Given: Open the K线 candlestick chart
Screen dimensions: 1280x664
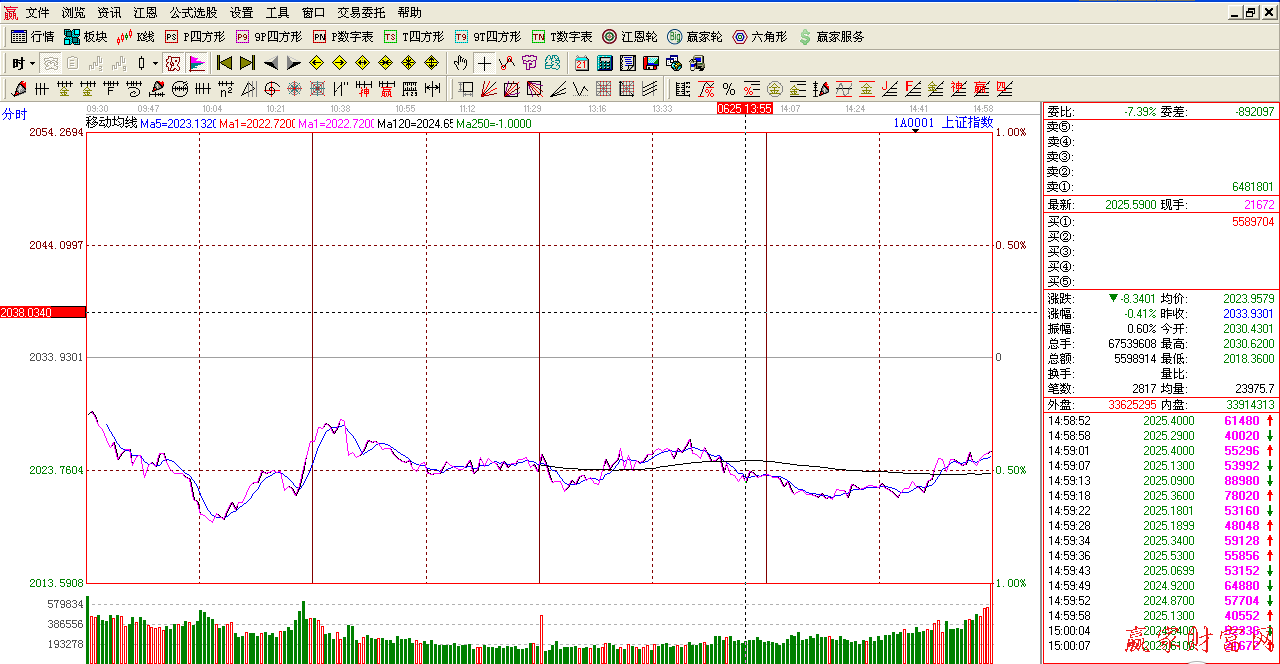Looking at the screenshot, I should coord(135,37).
